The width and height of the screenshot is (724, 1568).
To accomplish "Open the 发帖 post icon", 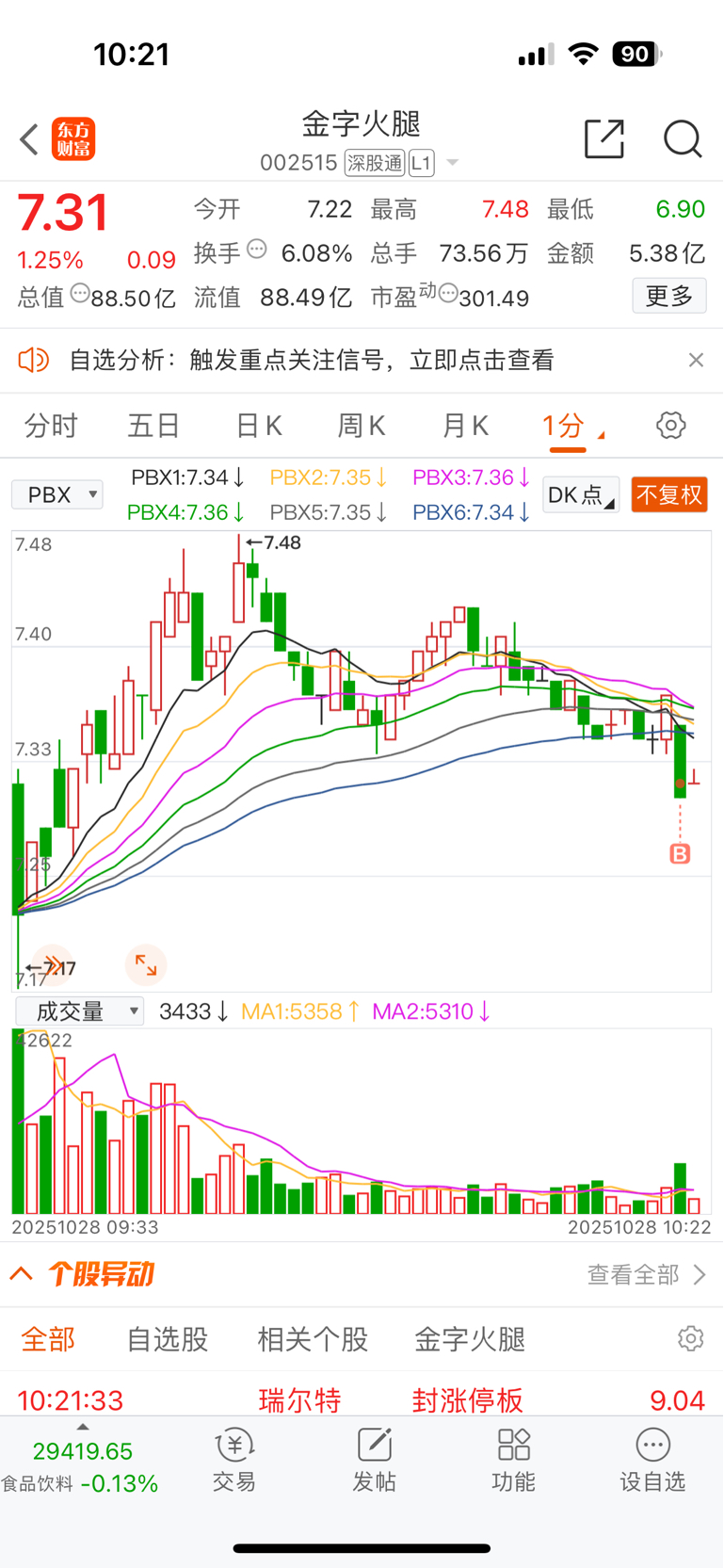I will click(374, 1460).
